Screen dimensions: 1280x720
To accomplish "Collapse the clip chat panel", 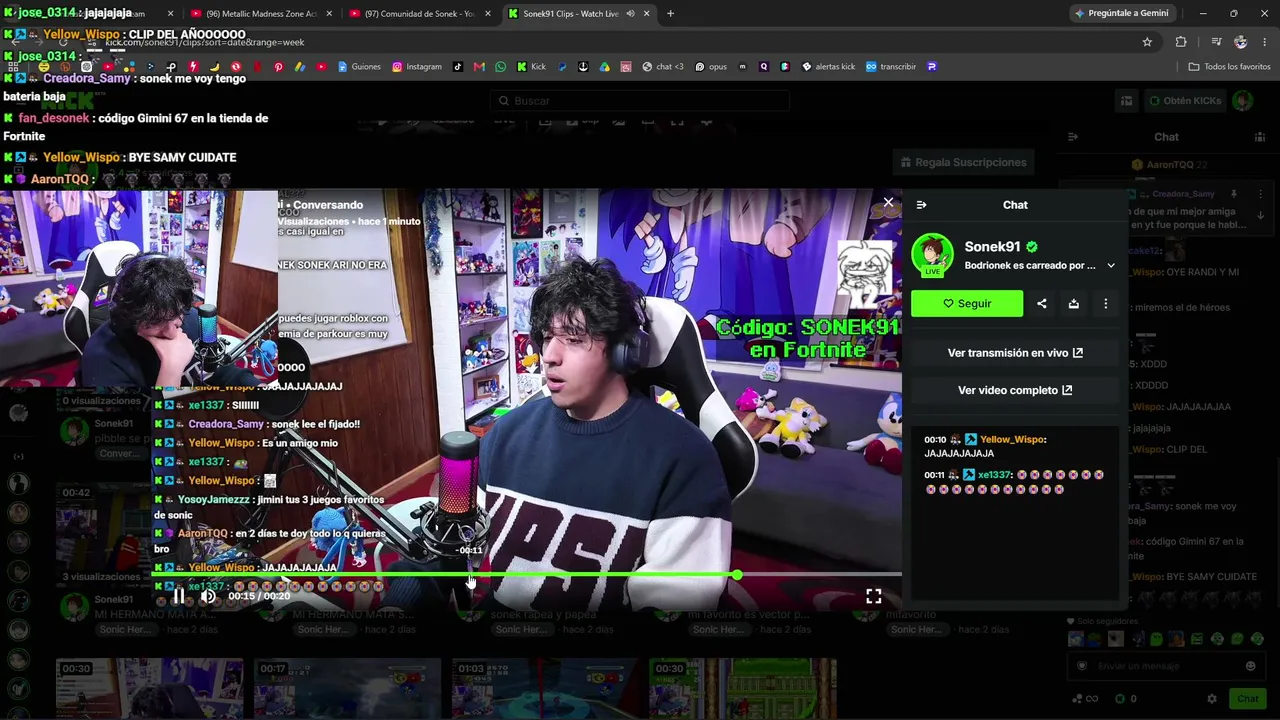I will click(921, 205).
